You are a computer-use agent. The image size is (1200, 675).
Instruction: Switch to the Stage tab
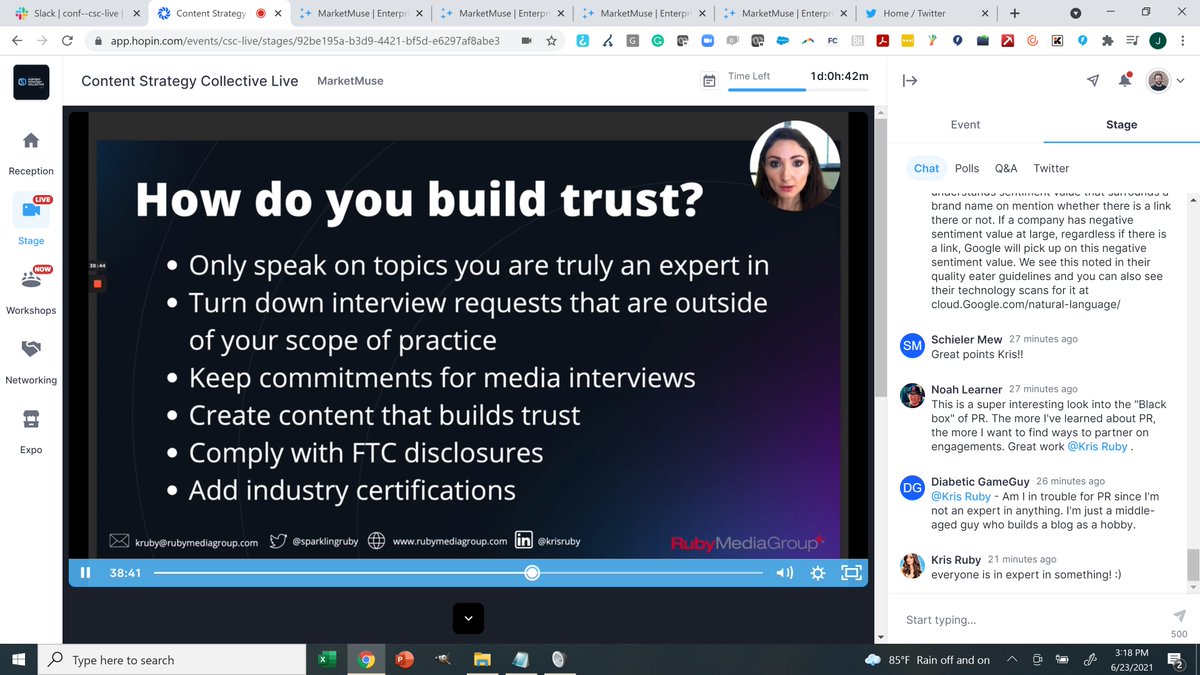tap(1121, 125)
